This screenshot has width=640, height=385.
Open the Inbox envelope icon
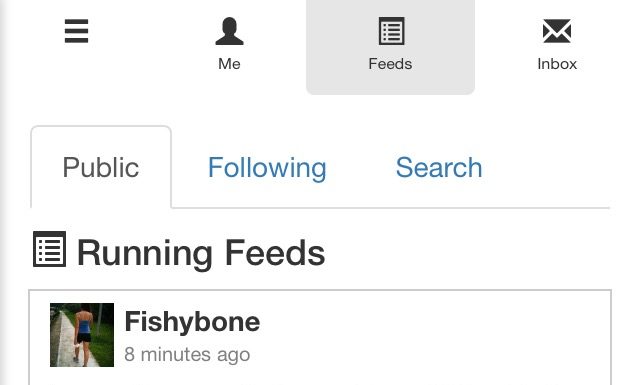click(x=557, y=31)
